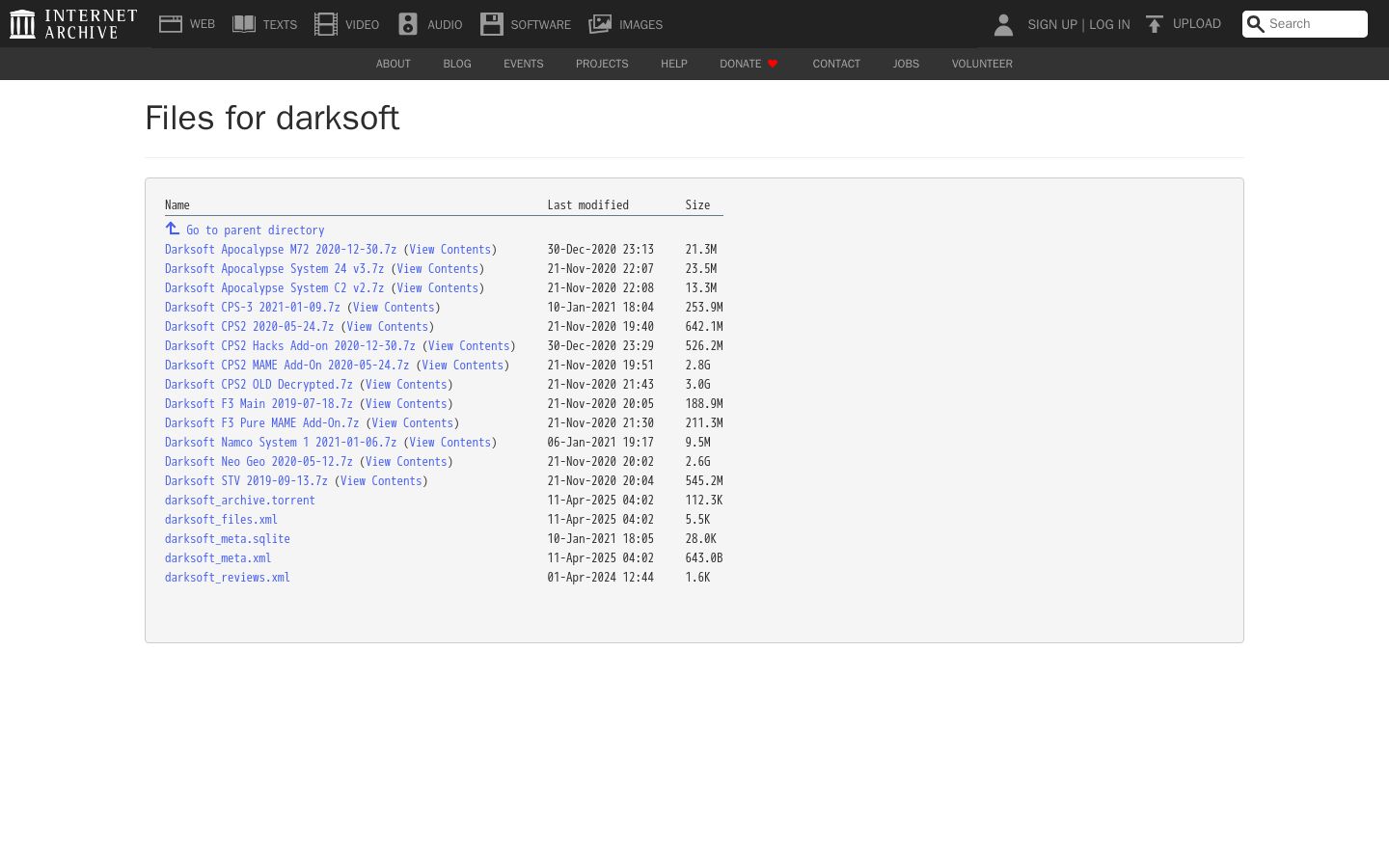View Contents of Apocalypse System C2 archive
Screen dimensions: 1389x868
point(438,288)
